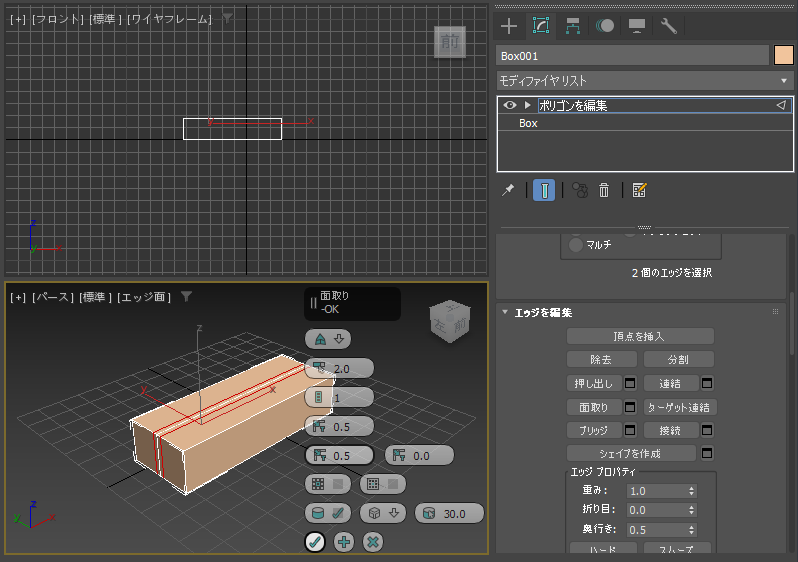
Task: Toggle show end result button
Action: point(544,190)
